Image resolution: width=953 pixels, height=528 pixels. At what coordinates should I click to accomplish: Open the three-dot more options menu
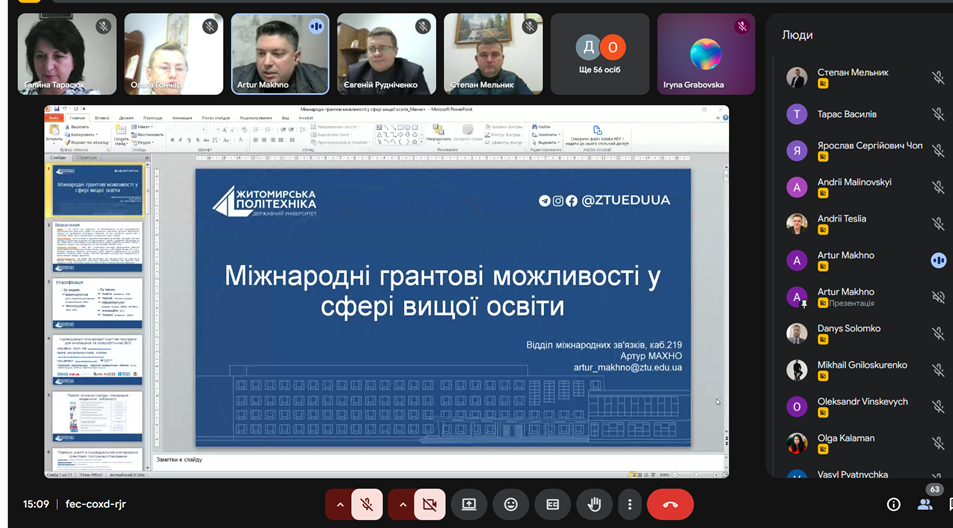[628, 504]
